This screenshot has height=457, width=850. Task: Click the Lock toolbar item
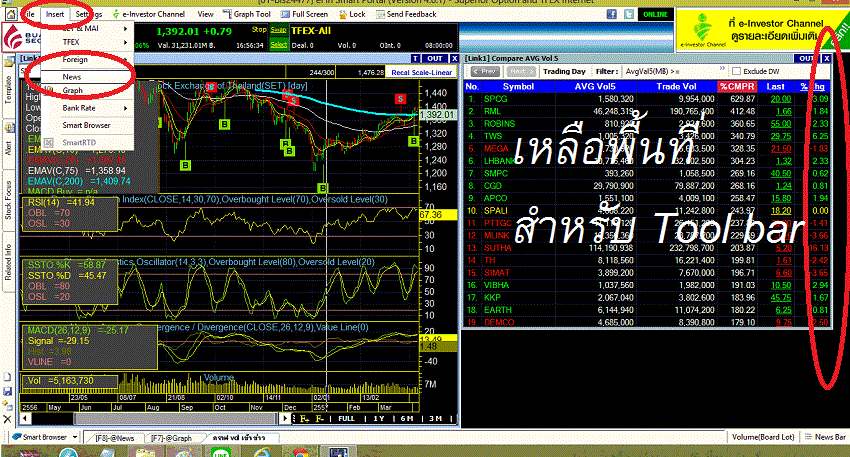[352, 14]
